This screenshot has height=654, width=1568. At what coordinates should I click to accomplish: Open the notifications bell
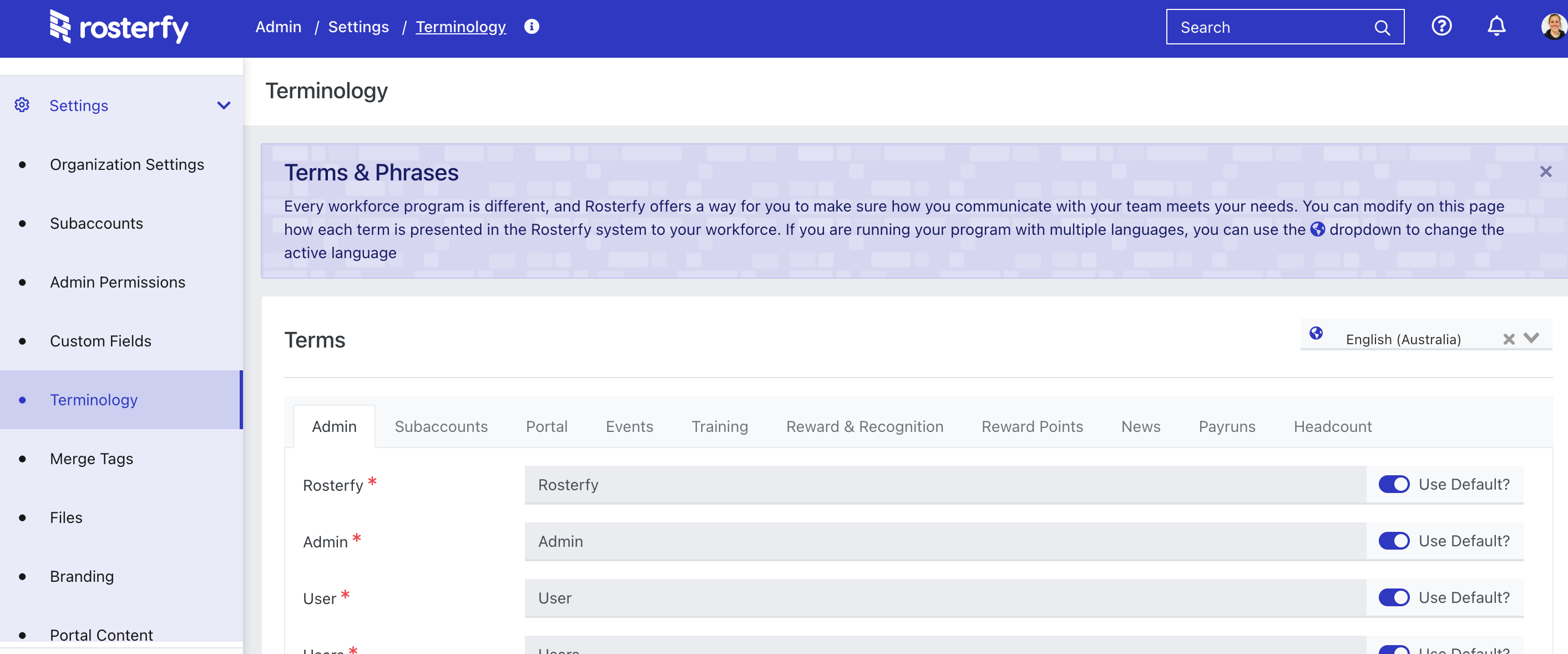1496,27
